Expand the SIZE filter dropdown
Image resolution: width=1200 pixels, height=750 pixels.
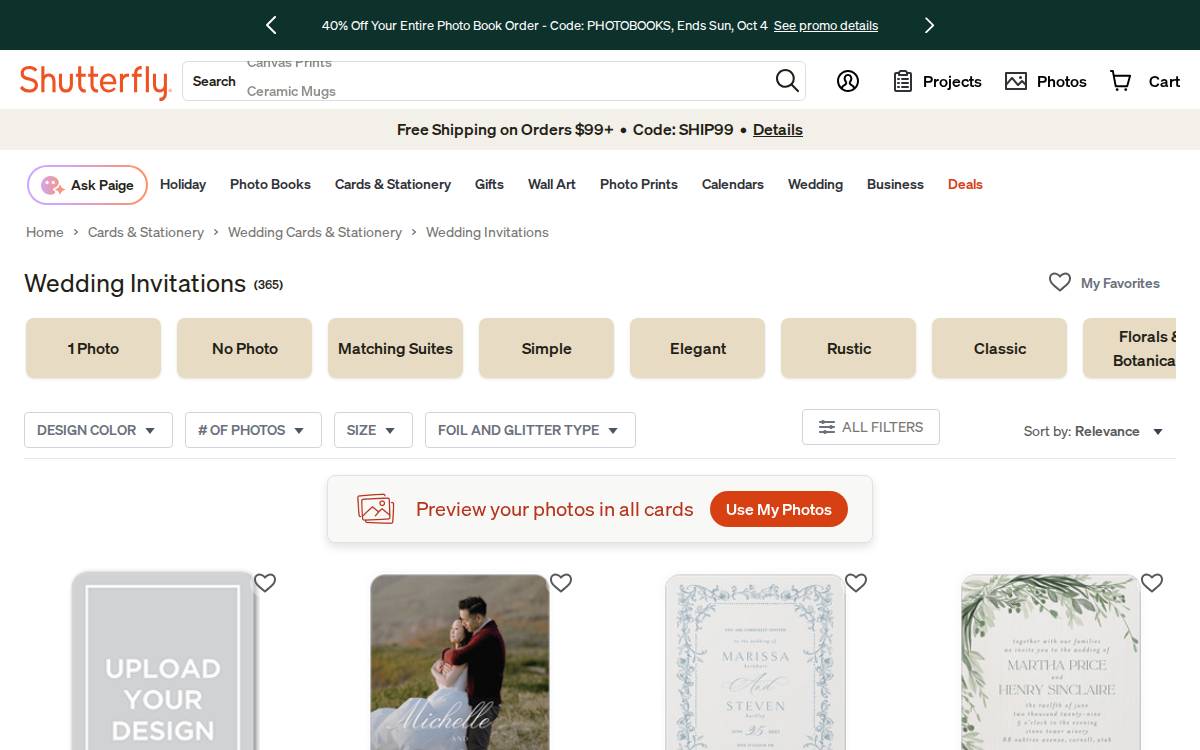[x=373, y=430]
